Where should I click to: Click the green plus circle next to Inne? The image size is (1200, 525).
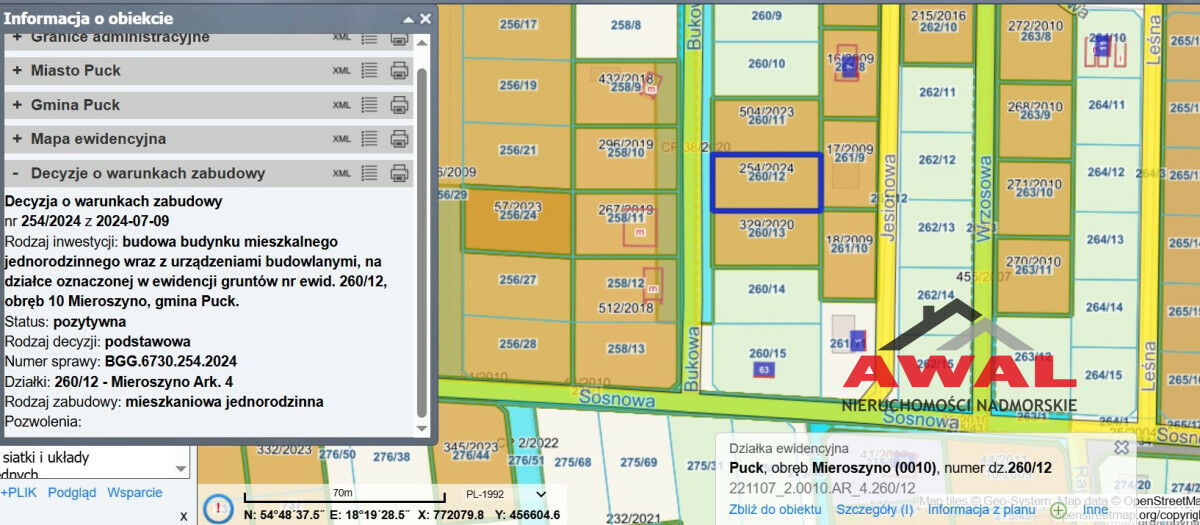click(1058, 509)
